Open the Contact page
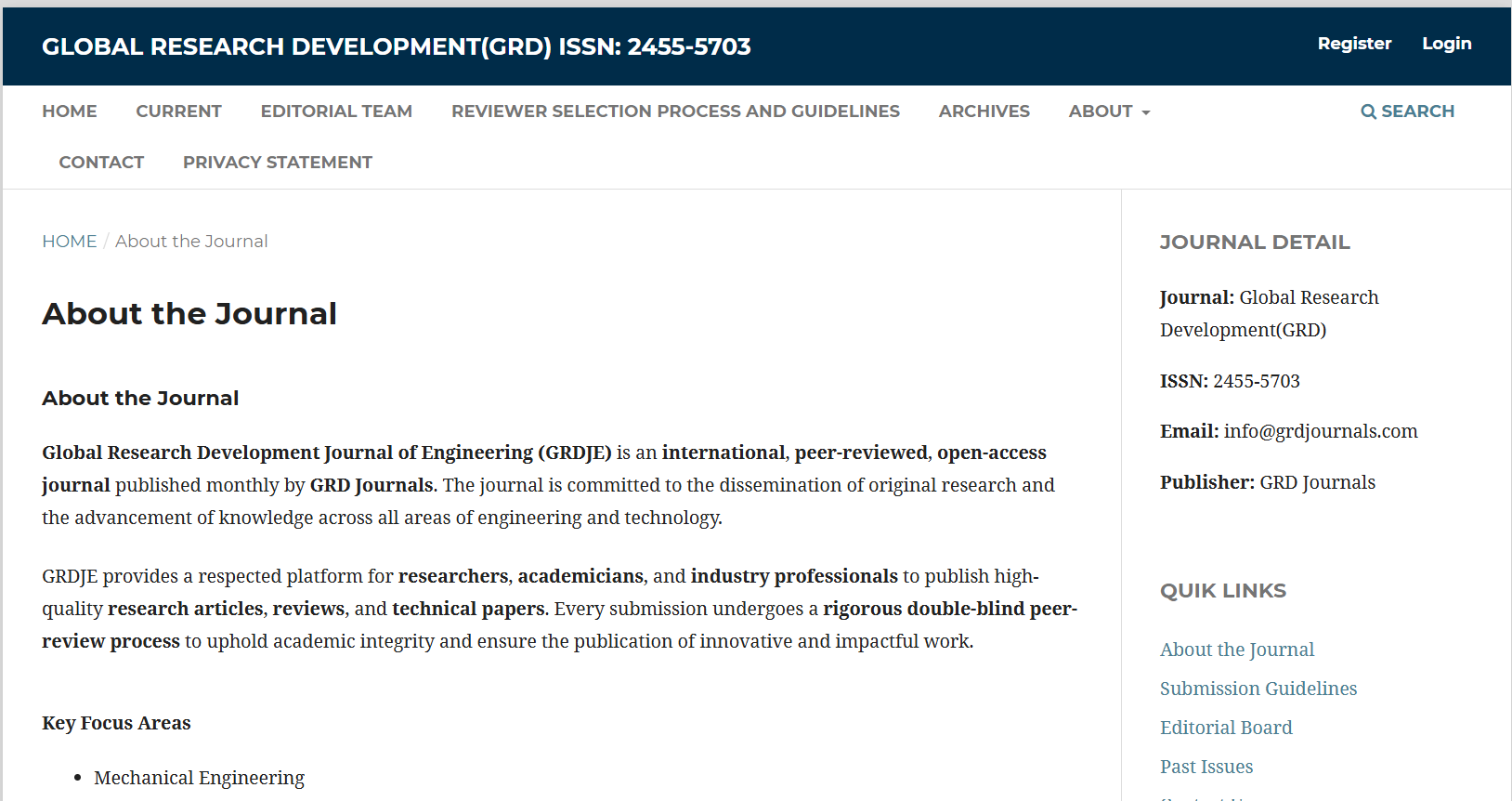Image resolution: width=1512 pixels, height=801 pixels. pos(101,163)
